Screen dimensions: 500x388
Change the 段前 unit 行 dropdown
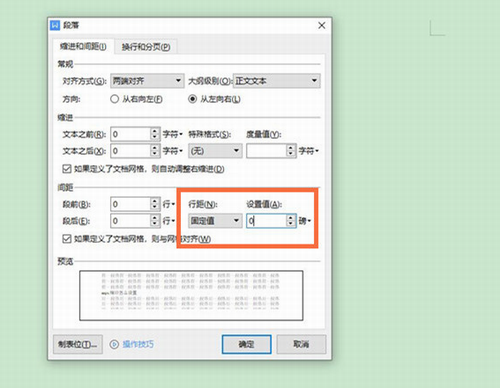(x=169, y=204)
